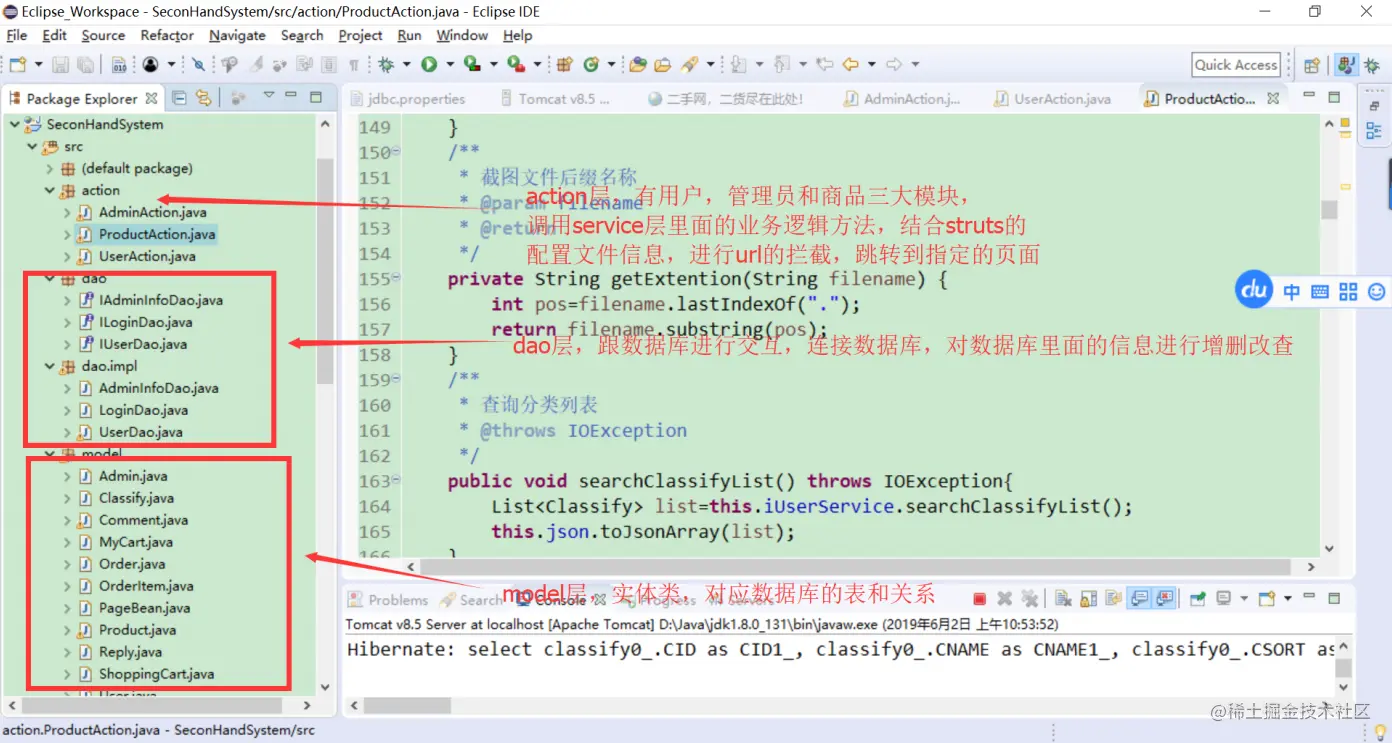Screen dimensions: 1392x743
Task: Open the Run configurations dropdown arrow
Action: (449, 64)
